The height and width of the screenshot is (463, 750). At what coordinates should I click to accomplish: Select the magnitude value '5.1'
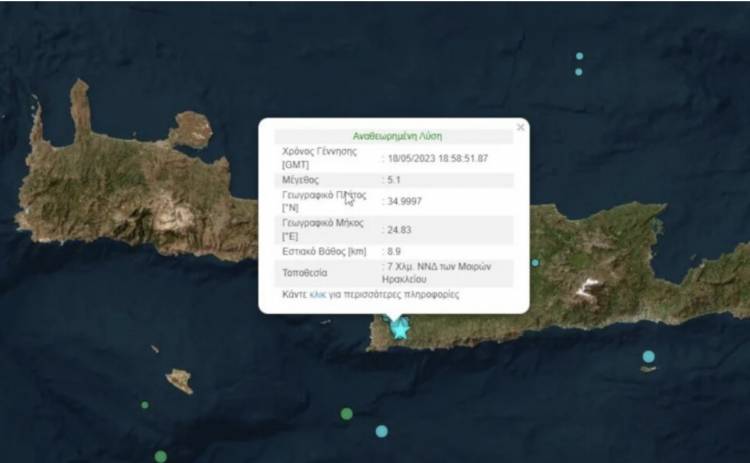[394, 180]
